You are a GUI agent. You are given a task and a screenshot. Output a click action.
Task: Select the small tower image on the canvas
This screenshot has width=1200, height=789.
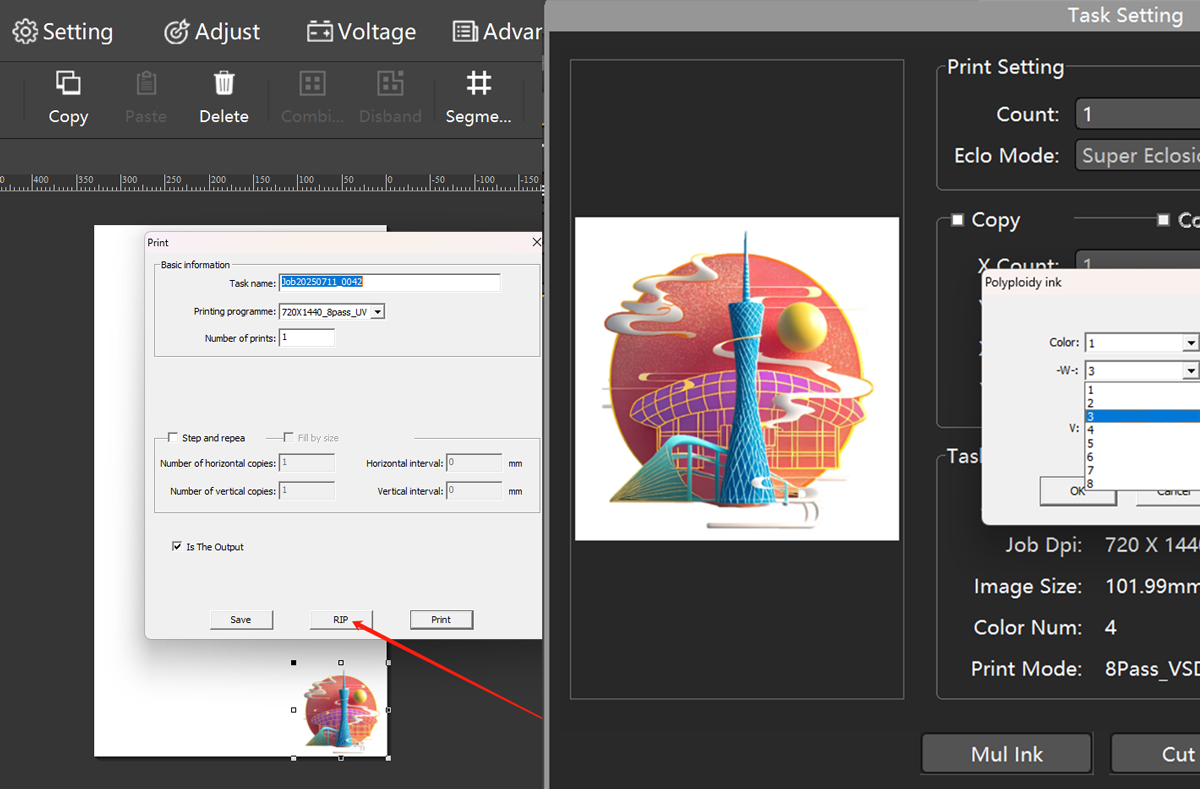[341, 710]
